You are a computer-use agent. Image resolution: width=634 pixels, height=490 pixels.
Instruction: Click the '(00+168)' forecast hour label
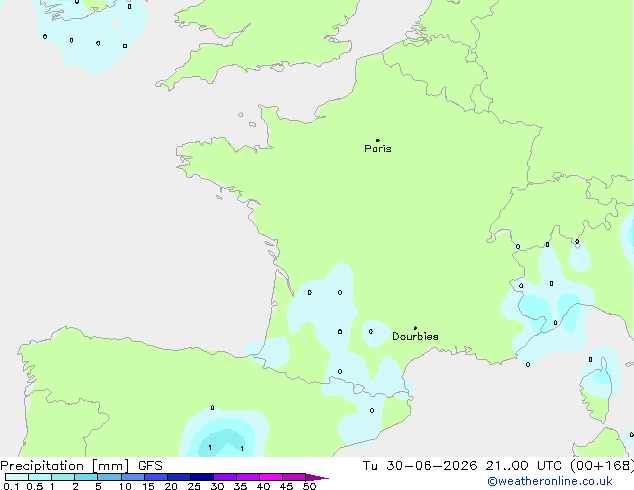click(602, 466)
